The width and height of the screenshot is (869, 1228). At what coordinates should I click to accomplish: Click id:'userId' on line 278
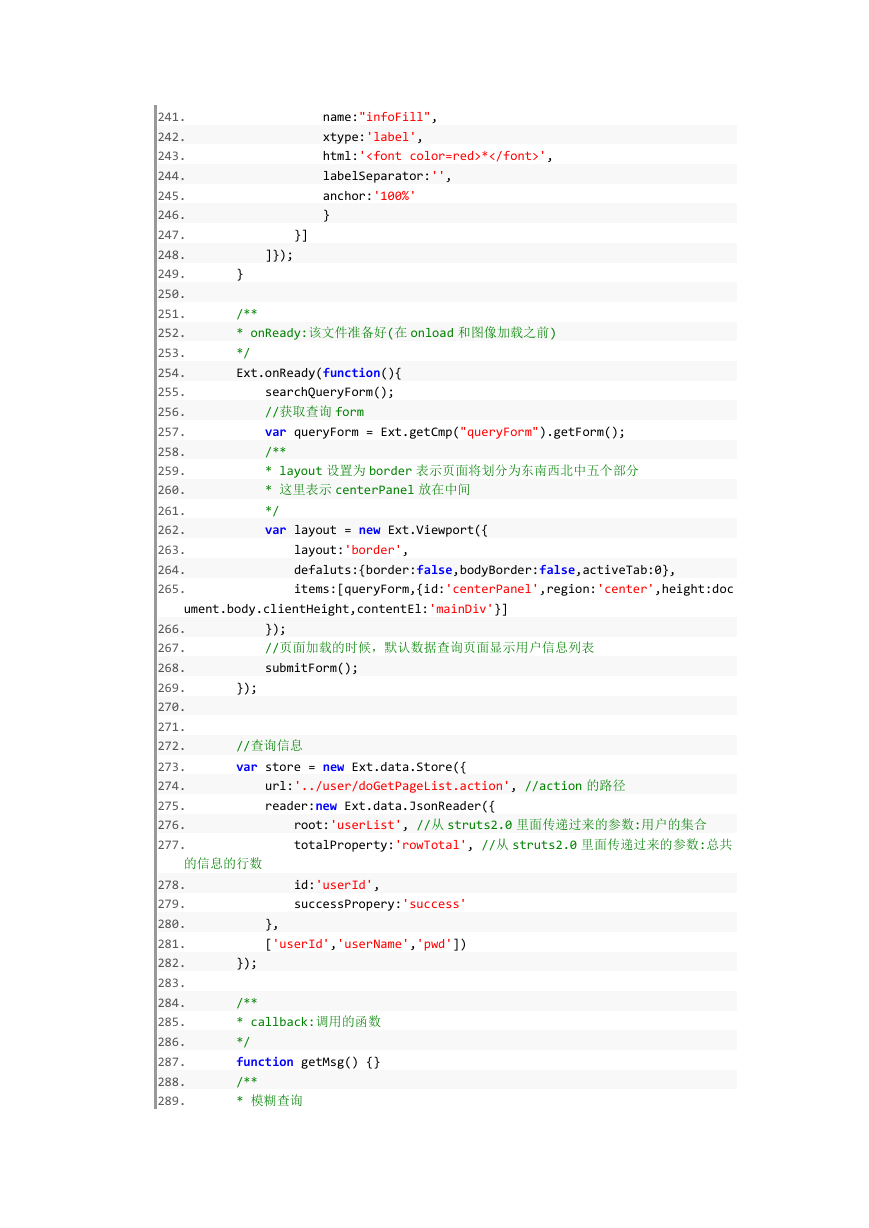[x=337, y=885]
